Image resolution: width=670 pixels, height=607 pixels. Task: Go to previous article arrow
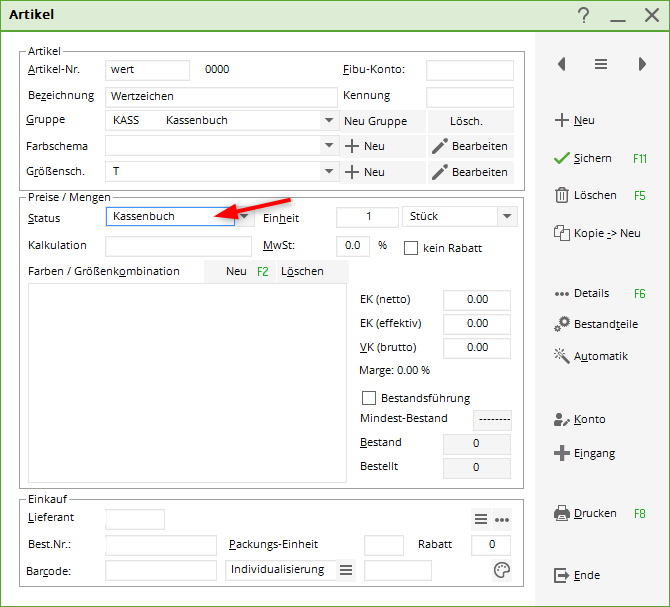tap(562, 64)
